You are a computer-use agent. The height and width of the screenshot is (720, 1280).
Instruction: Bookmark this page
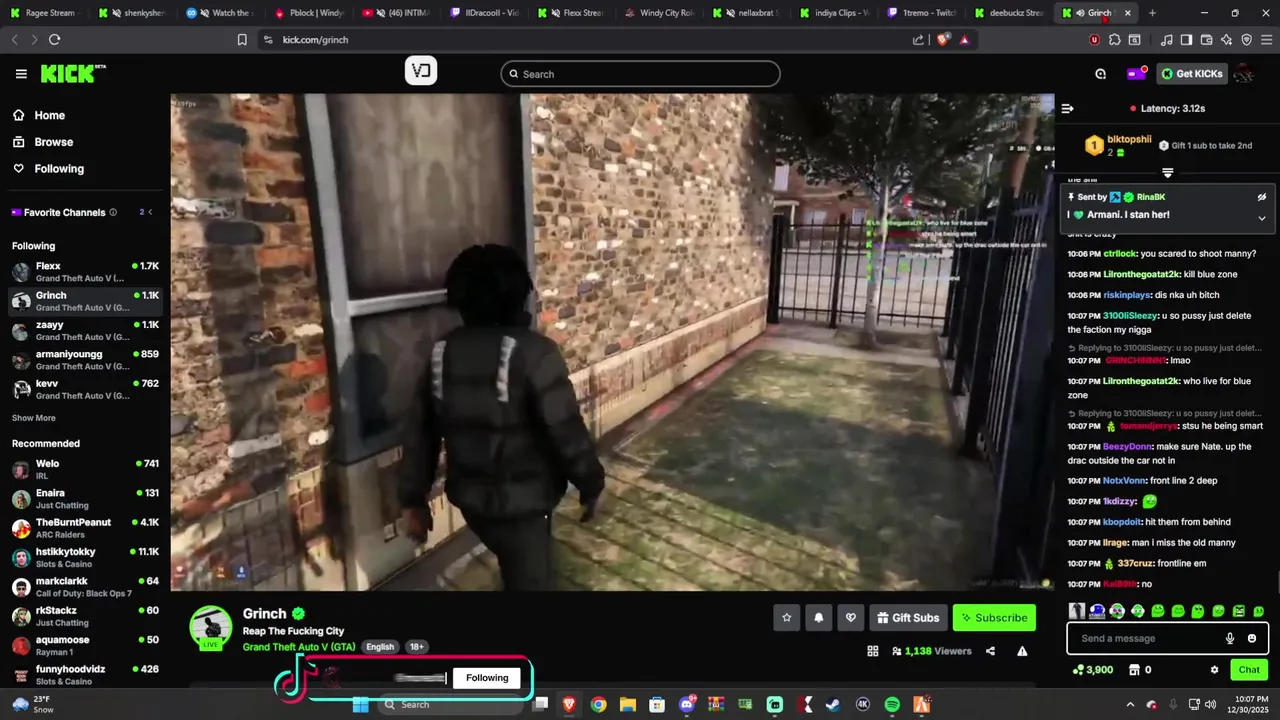tap(242, 40)
